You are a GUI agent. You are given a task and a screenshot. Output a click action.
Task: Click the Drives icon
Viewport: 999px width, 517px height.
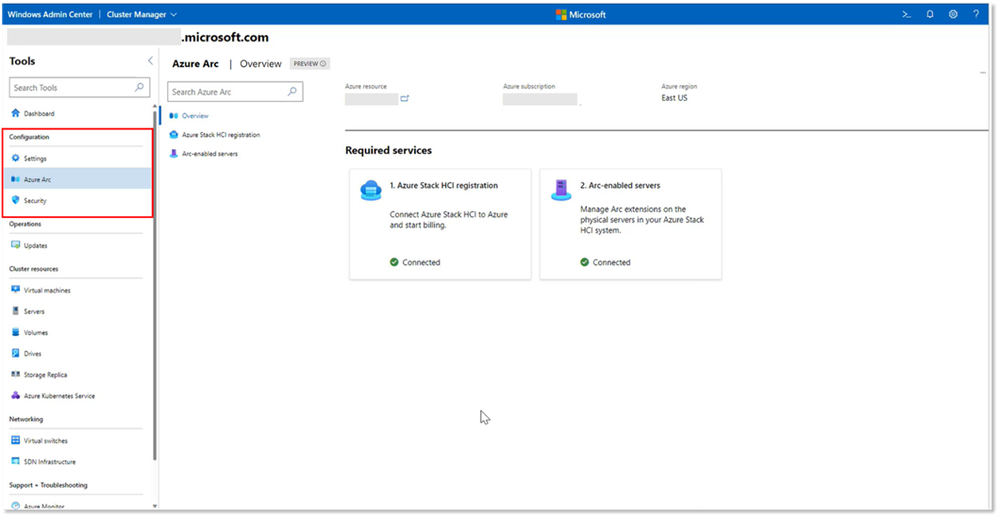[16, 353]
